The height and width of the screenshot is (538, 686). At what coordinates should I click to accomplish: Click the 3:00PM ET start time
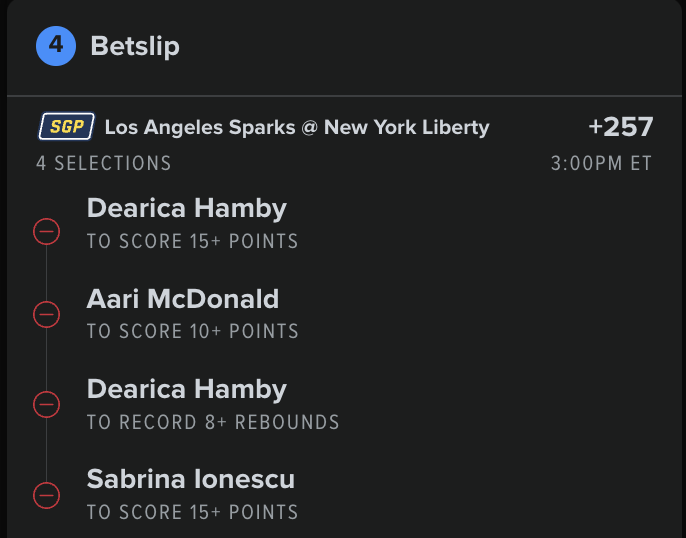click(601, 163)
